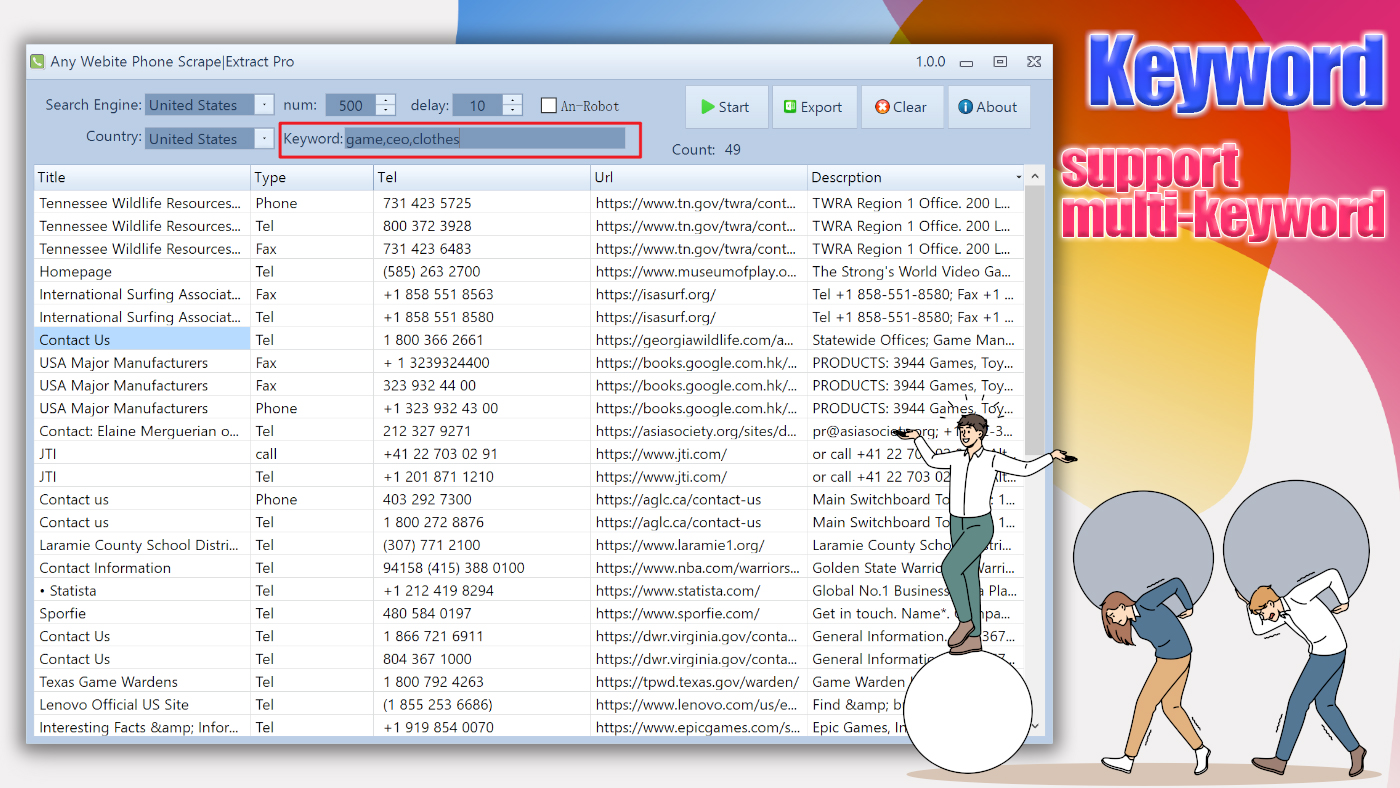This screenshot has width=1400, height=788.
Task: Click the "call" type cell
Action: click(x=311, y=454)
